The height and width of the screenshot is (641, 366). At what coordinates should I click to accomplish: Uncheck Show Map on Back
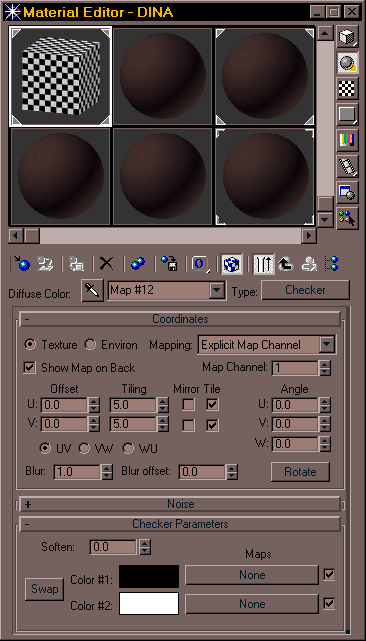coord(29,367)
